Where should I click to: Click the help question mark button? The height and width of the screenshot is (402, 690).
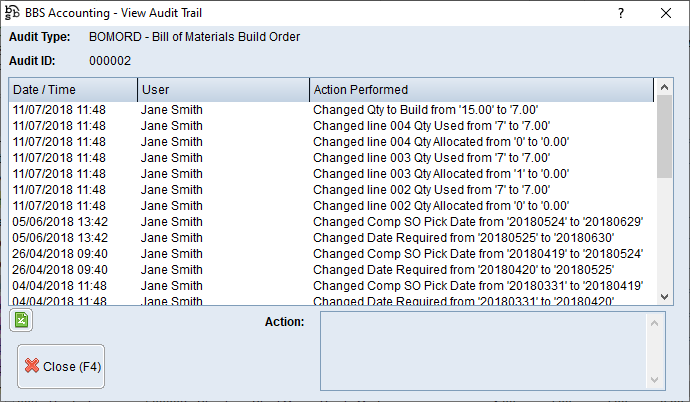pos(620,13)
